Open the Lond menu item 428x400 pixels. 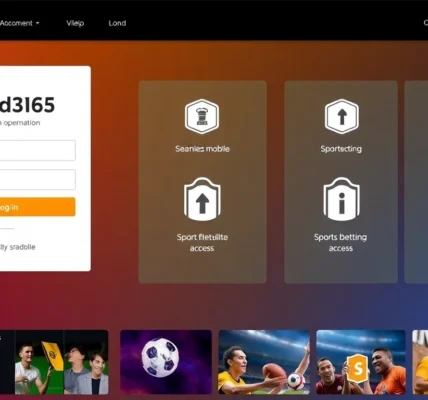click(117, 23)
